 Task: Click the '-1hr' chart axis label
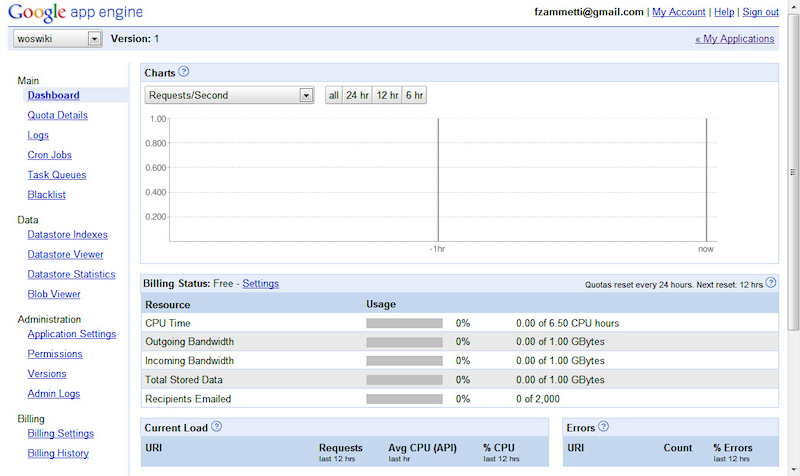coord(437,249)
